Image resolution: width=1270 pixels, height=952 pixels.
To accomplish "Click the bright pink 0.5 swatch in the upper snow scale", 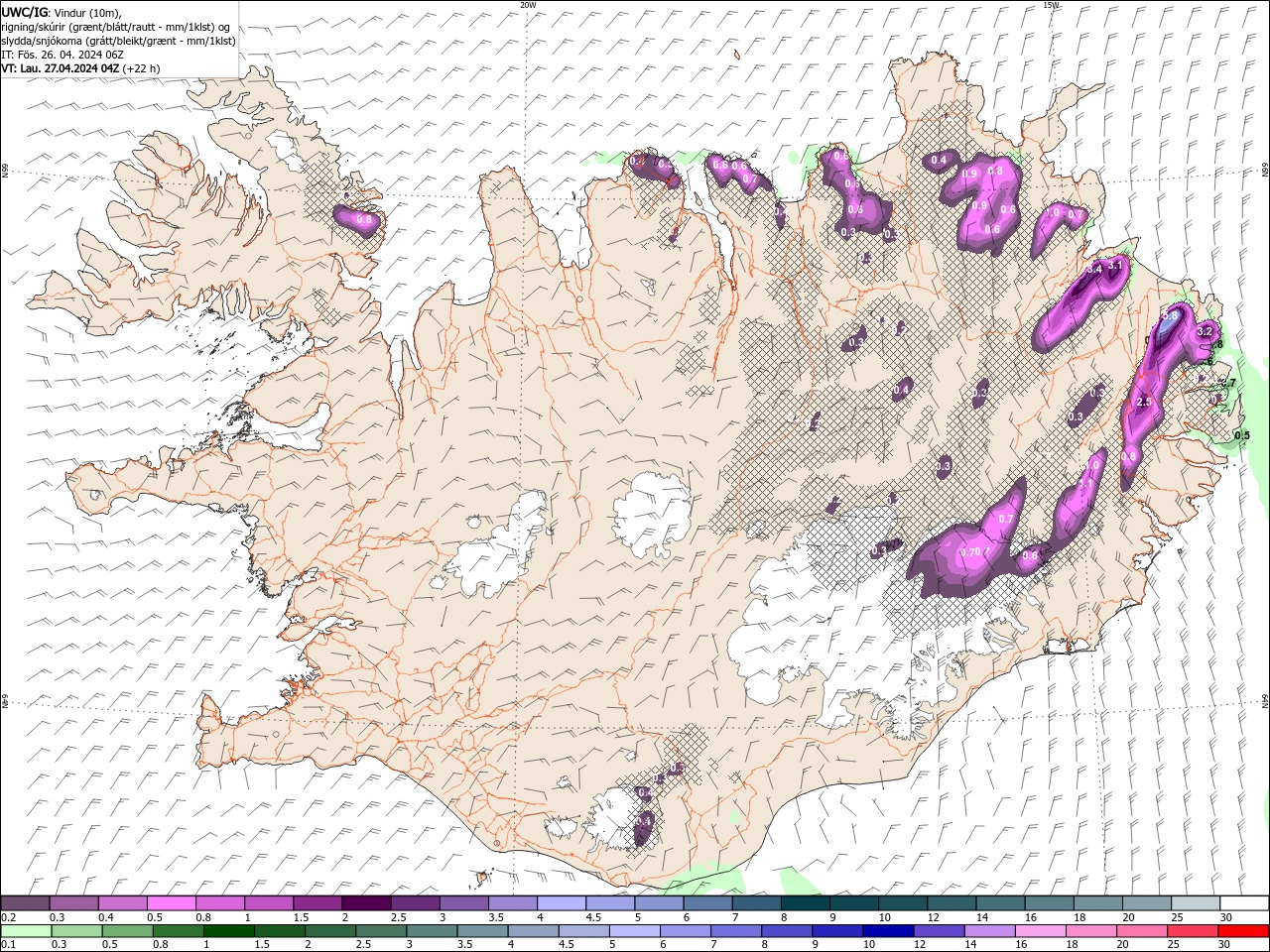I will tap(172, 903).
